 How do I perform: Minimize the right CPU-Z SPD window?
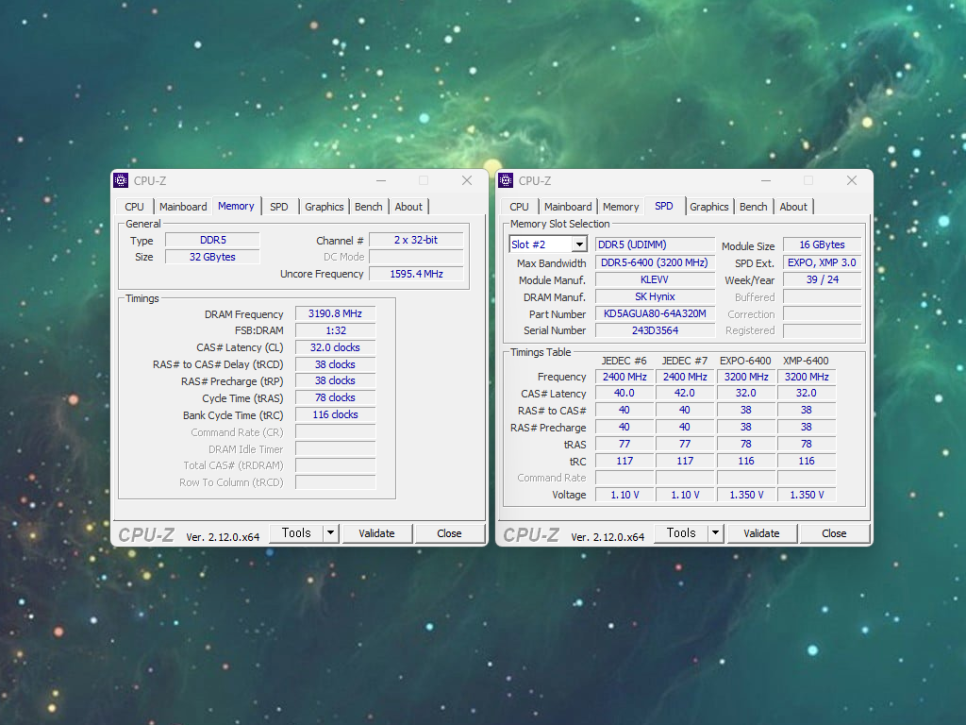tap(766, 180)
